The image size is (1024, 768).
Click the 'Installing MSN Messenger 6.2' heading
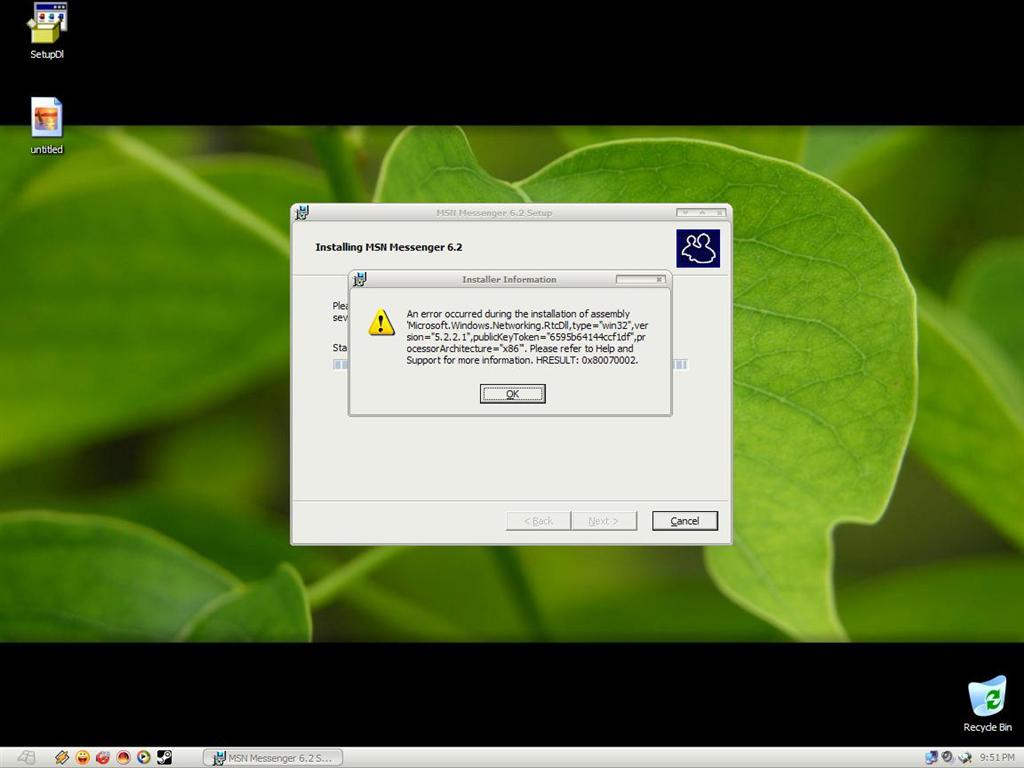[x=389, y=247]
